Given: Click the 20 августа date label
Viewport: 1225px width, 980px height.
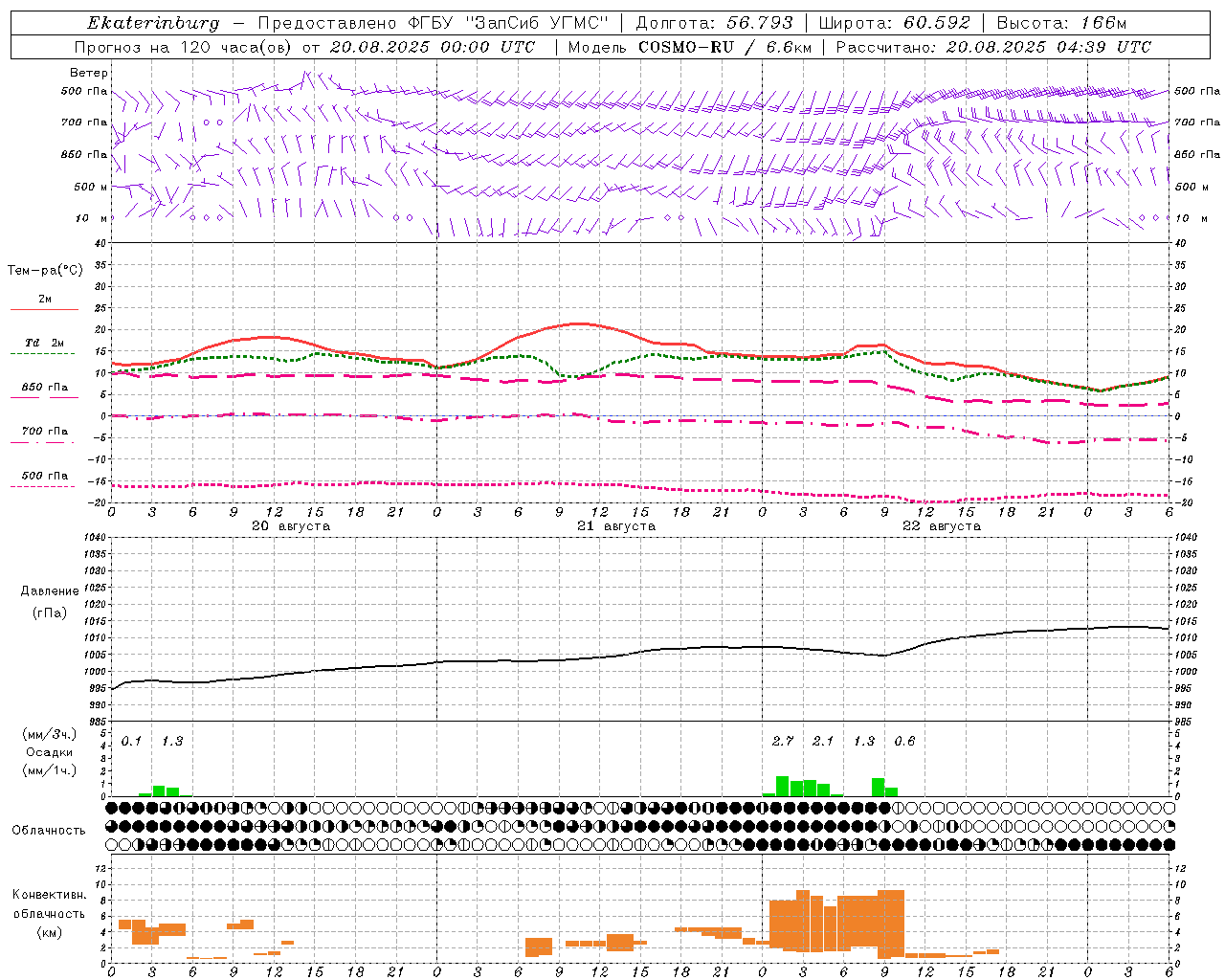Looking at the screenshot, I should (291, 526).
